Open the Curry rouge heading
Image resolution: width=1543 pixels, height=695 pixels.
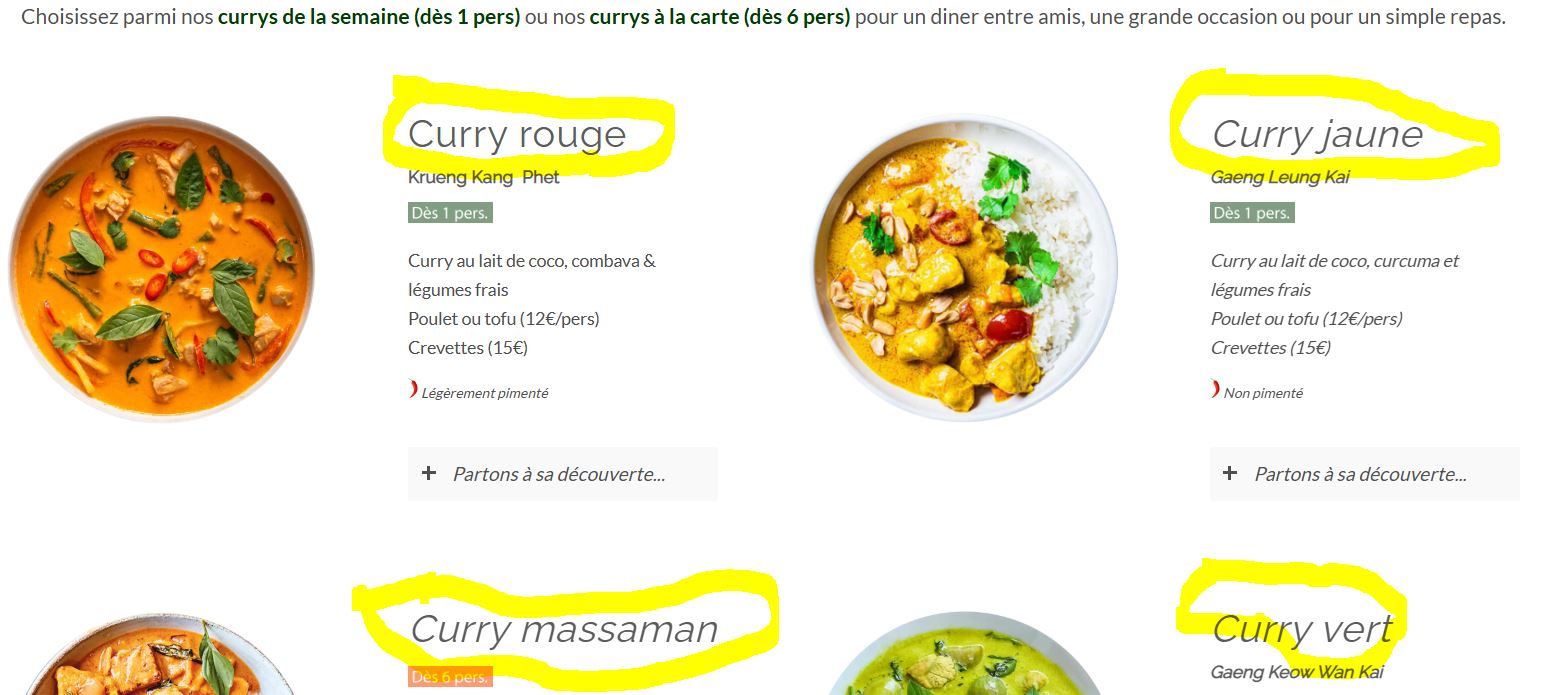[517, 134]
